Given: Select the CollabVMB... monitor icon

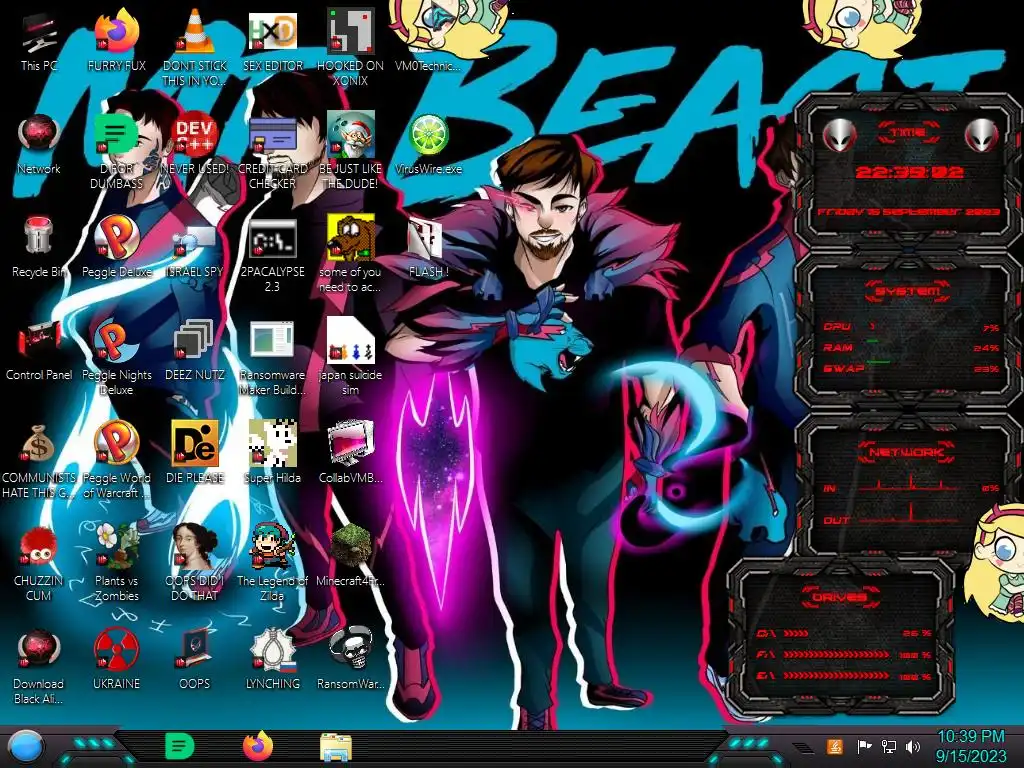Looking at the screenshot, I should [351, 453].
